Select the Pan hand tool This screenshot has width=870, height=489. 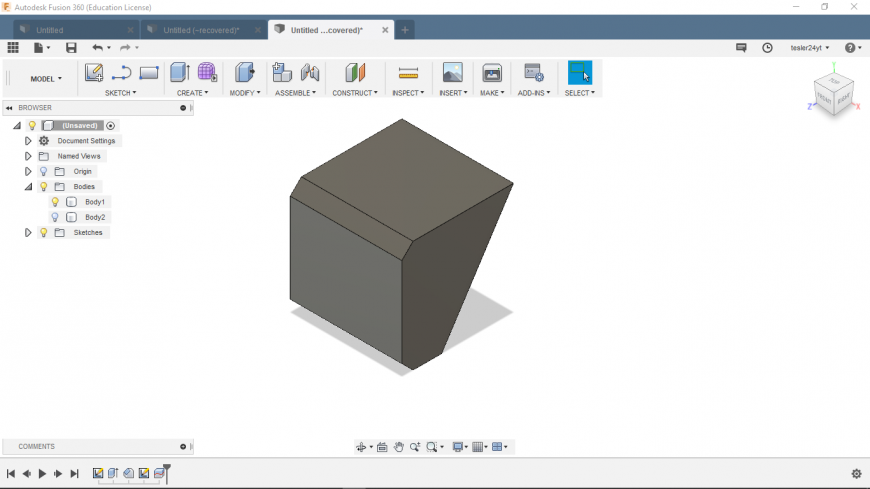399,447
